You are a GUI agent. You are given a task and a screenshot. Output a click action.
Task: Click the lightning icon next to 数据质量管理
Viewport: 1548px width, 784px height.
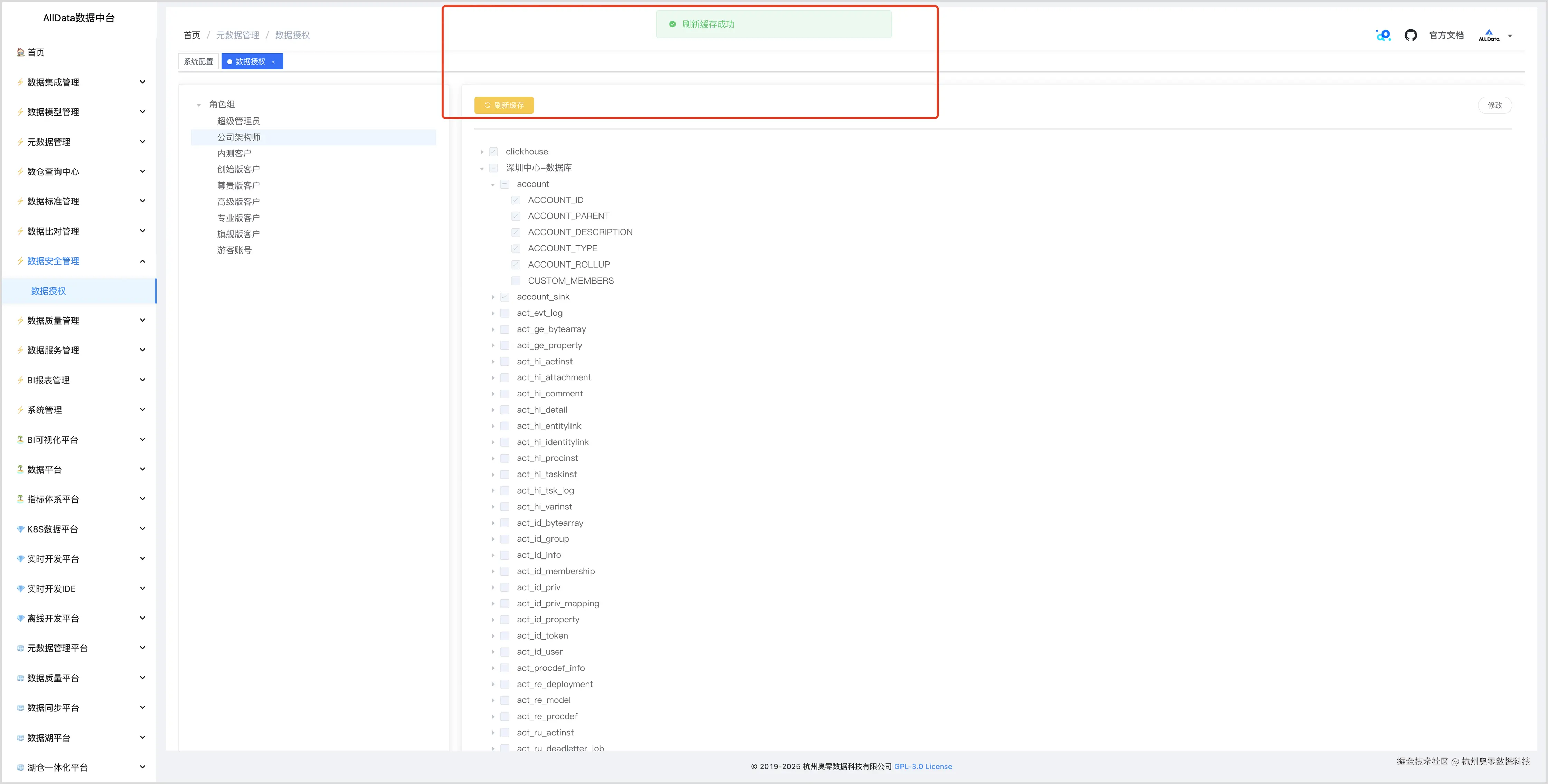point(20,320)
